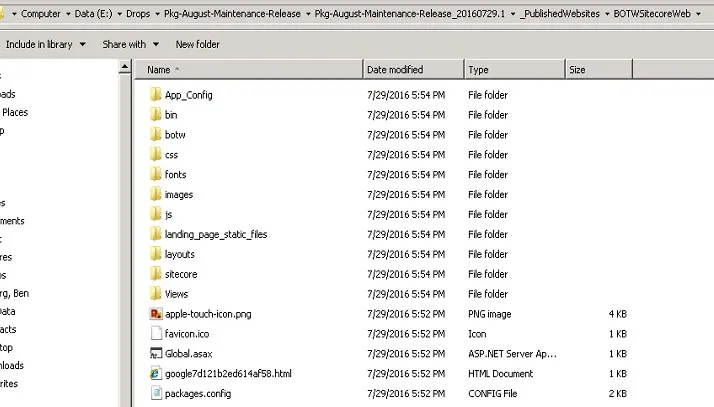This screenshot has height=407, width=714.
Task: Navigate to Drops in the address bar
Action: click(x=138, y=15)
